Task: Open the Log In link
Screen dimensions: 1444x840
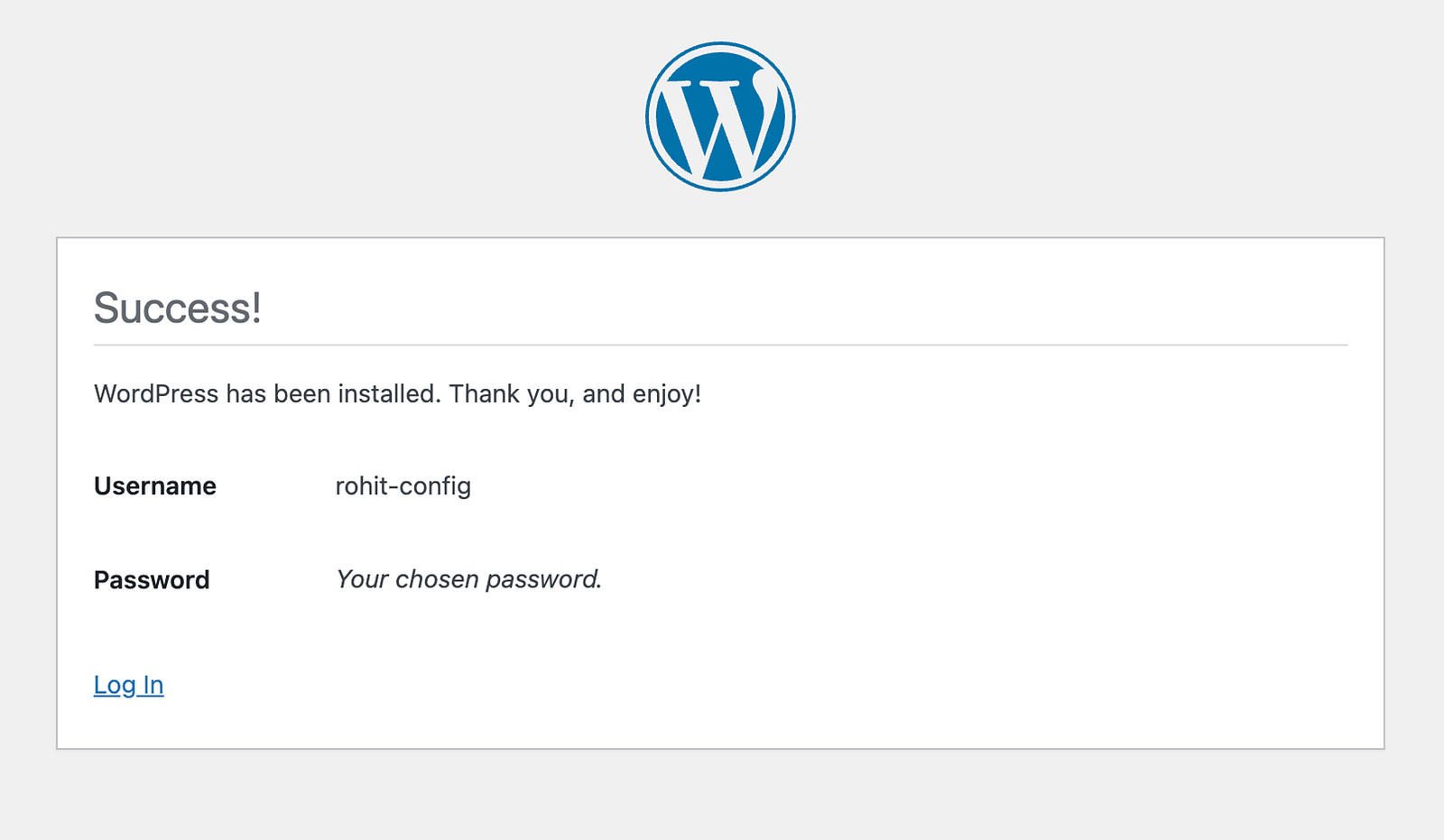Action: 129,685
